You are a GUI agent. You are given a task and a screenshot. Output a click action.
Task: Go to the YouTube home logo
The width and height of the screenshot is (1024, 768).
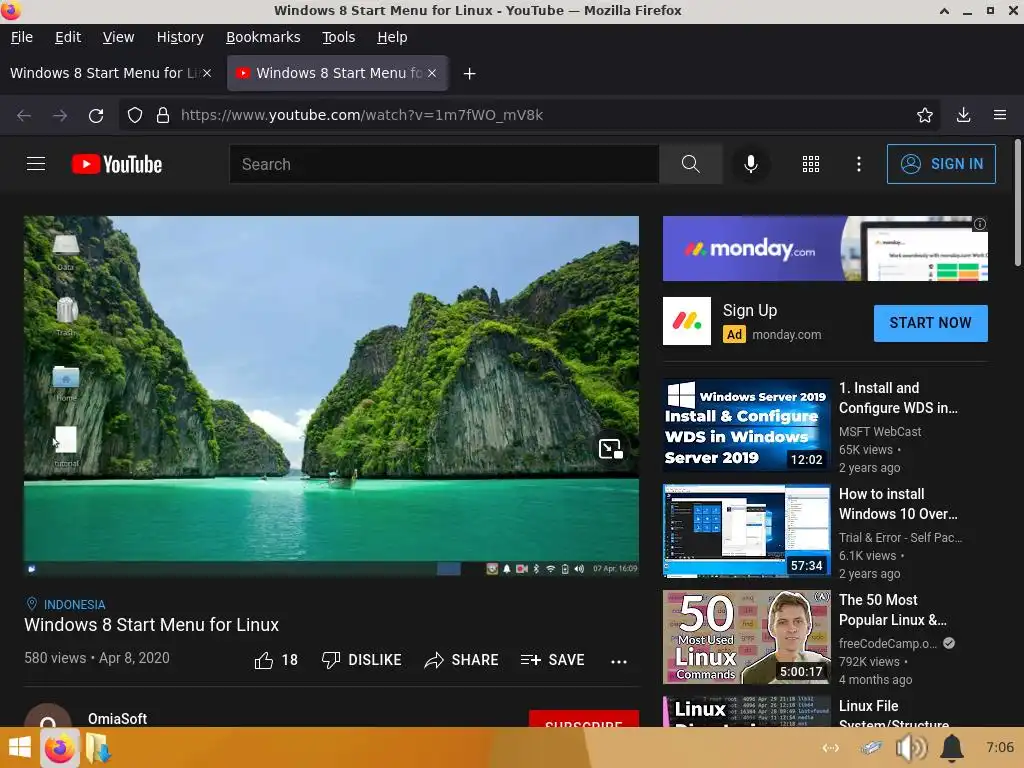click(117, 164)
